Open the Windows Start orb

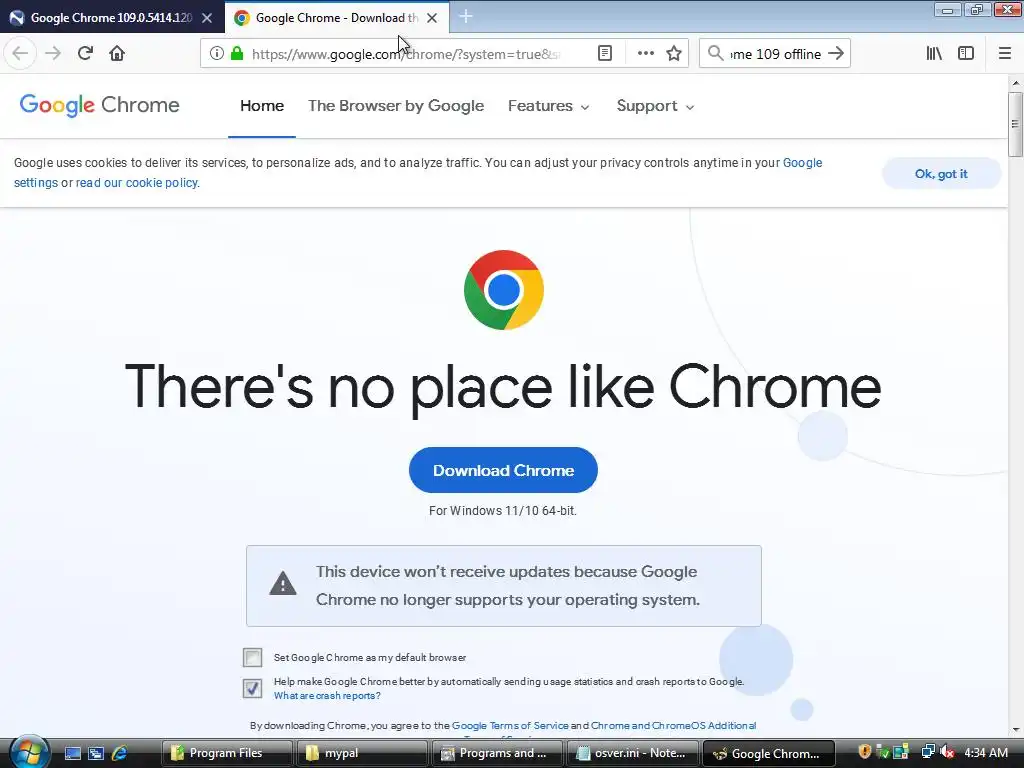point(27,751)
